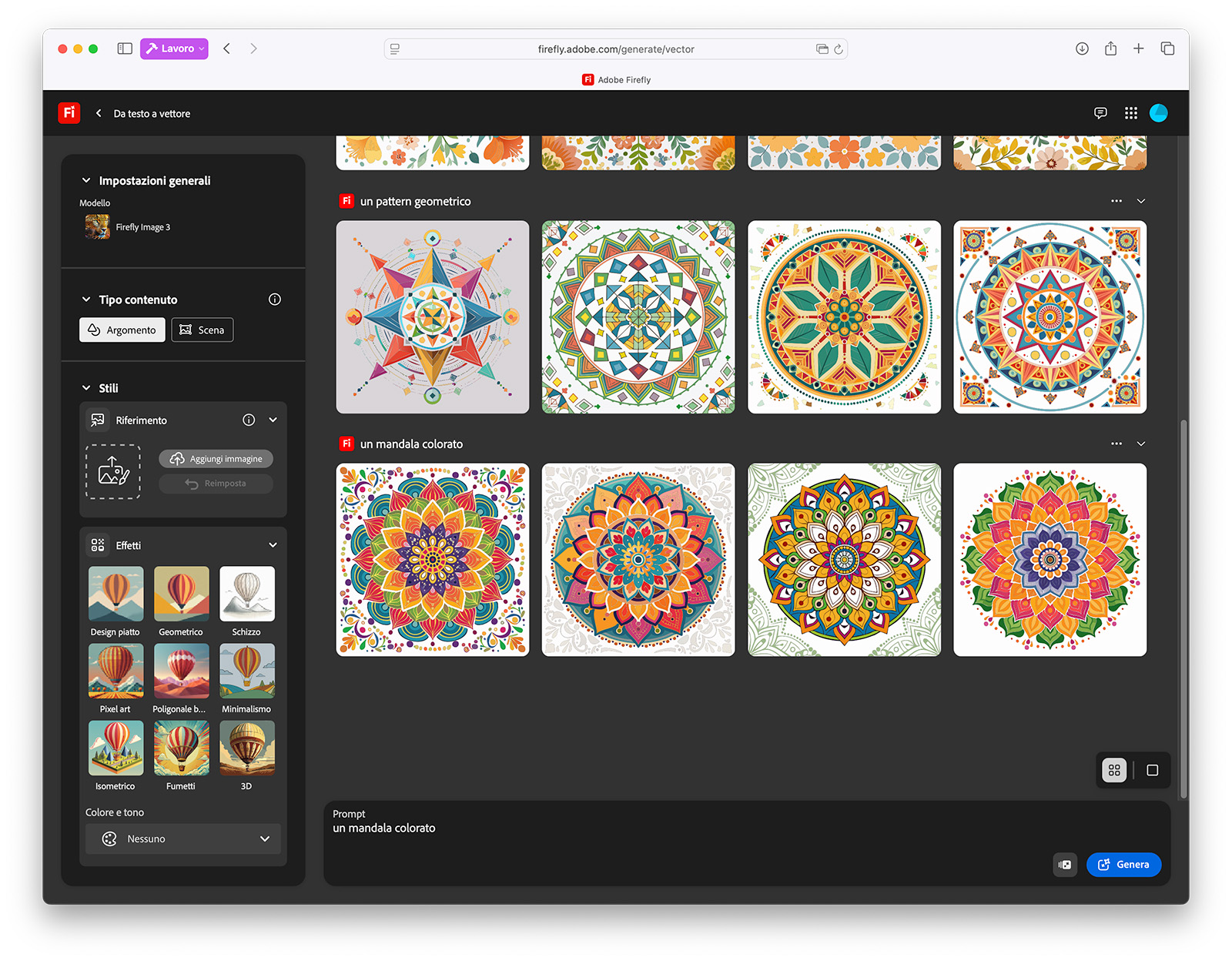The height and width of the screenshot is (961, 1232).
Task: Collapse the Stili section
Action: (x=86, y=388)
